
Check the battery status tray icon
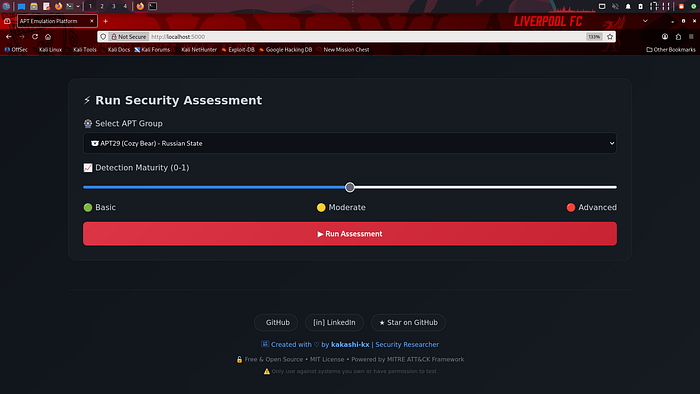click(641, 6)
